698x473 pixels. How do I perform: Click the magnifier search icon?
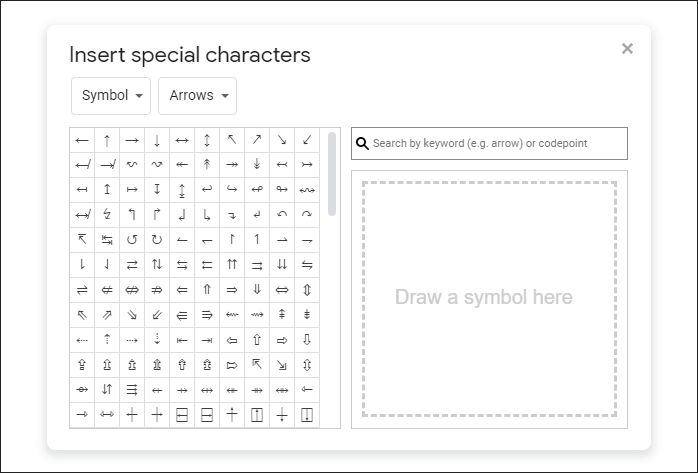point(362,144)
